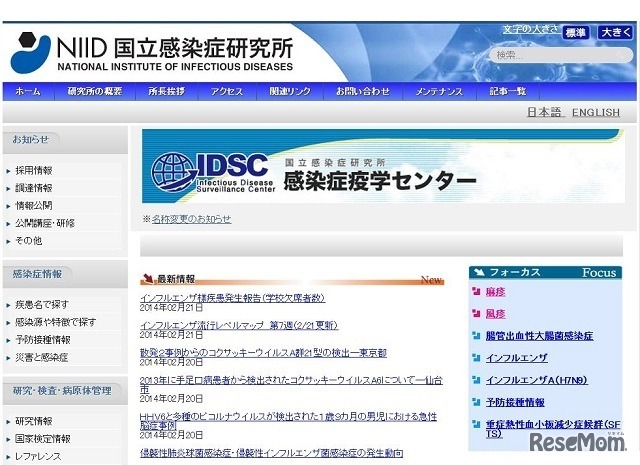Open インフルエンザ focus link
640x465 pixels.
pos(517,358)
